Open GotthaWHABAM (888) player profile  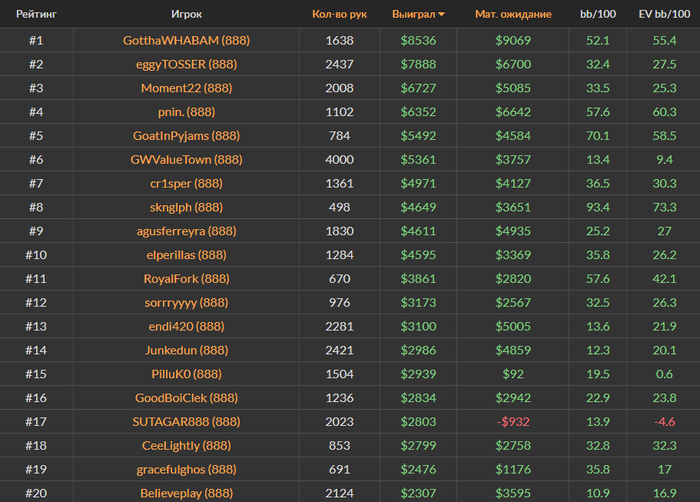pos(186,41)
